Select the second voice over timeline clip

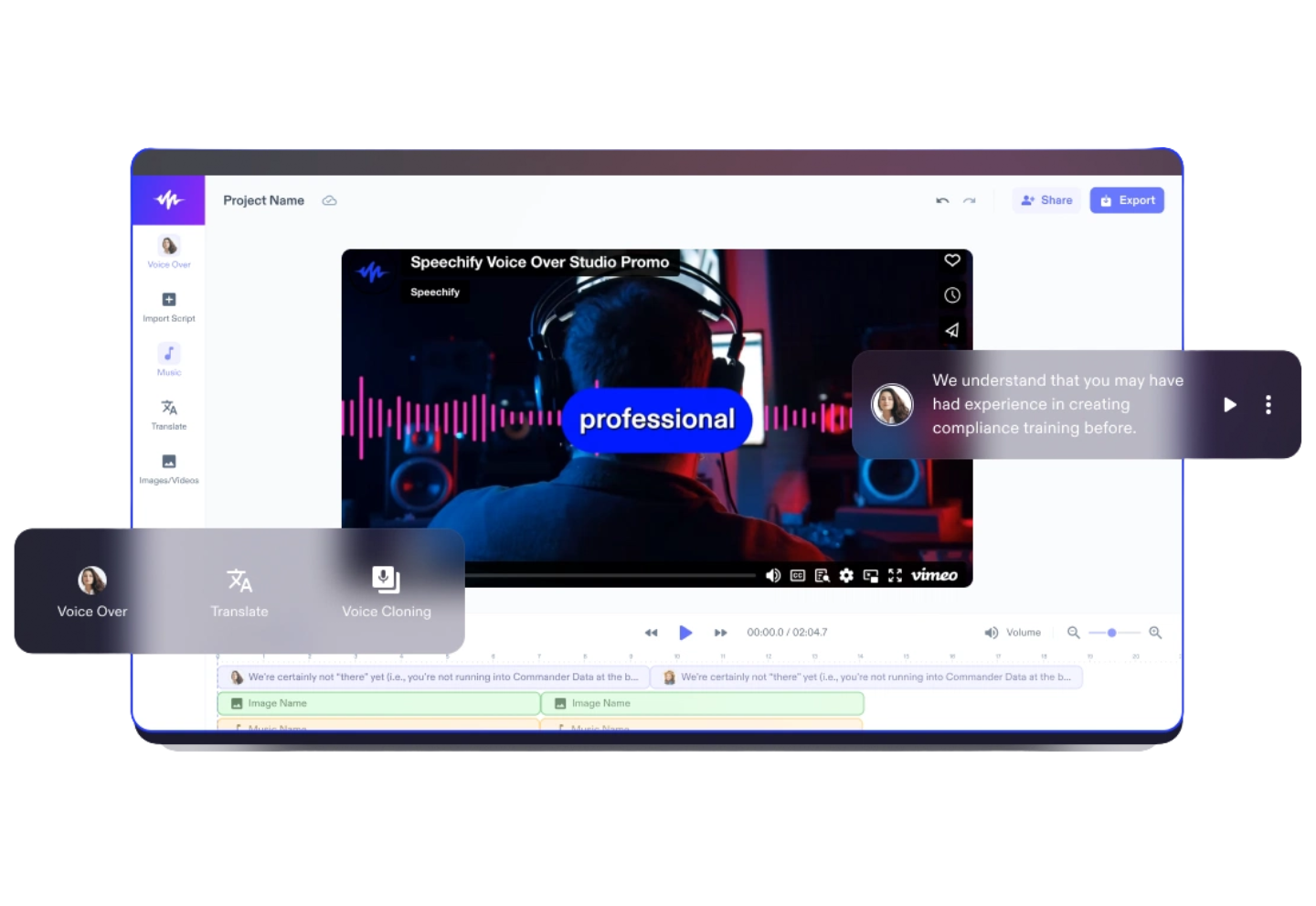click(x=866, y=677)
